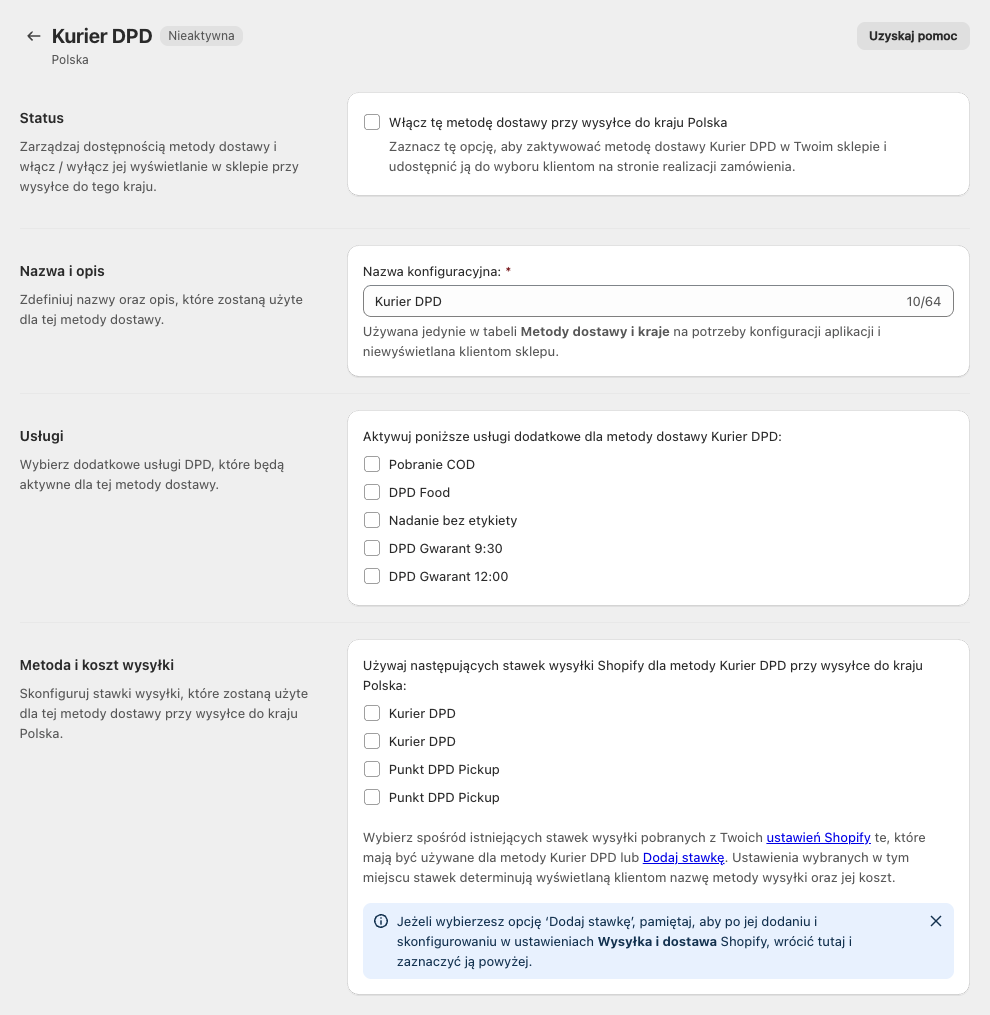The height and width of the screenshot is (1015, 990).
Task: Click the Uzyskaj pomoc button
Action: coord(912,36)
